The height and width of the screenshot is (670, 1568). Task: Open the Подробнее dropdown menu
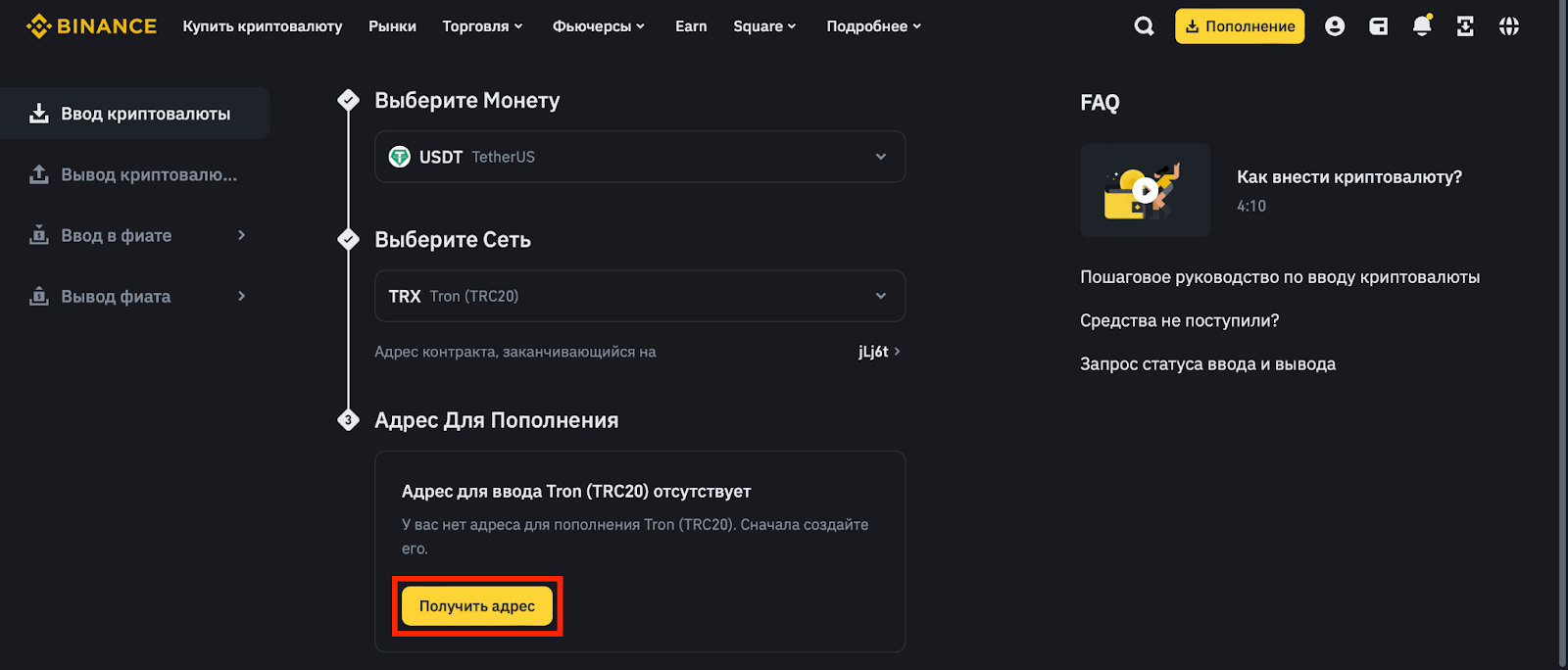[874, 26]
